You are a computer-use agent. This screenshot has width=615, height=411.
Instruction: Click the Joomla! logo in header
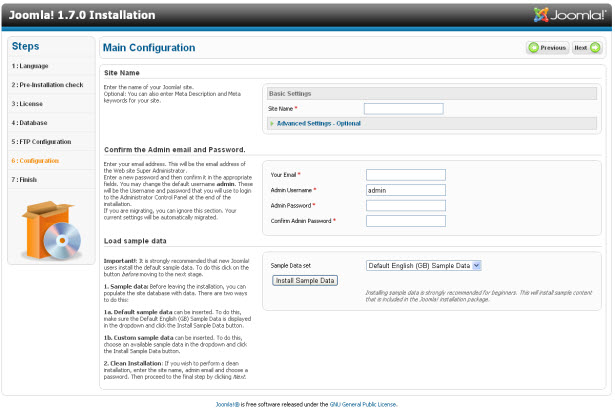click(571, 15)
